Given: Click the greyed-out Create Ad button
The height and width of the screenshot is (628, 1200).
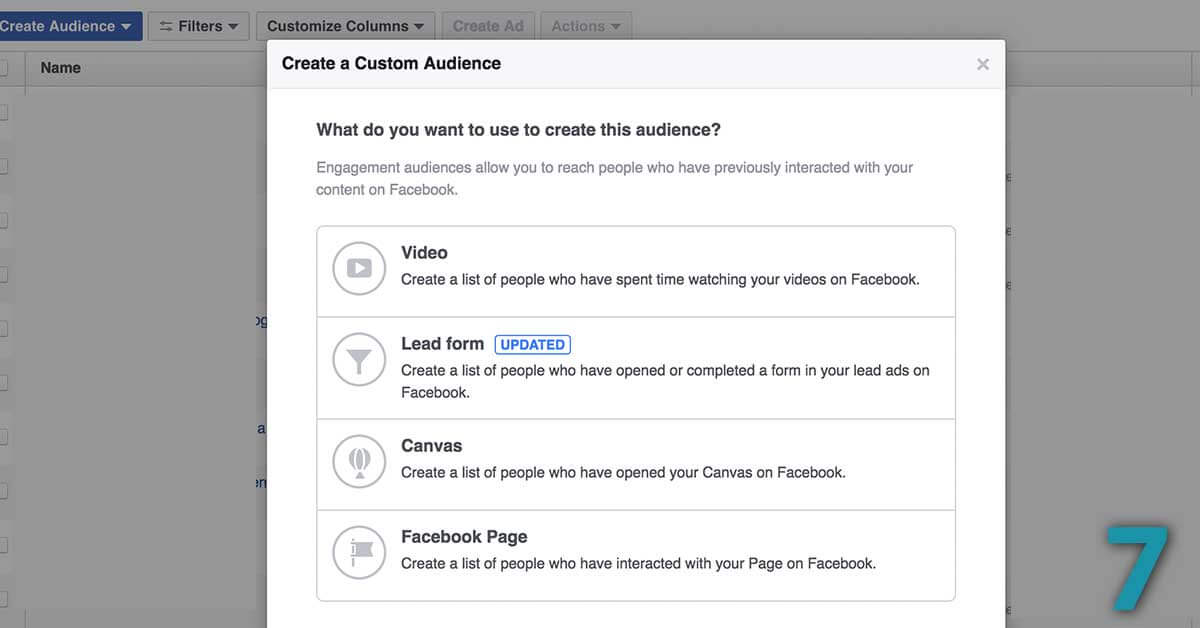Looking at the screenshot, I should [x=488, y=26].
